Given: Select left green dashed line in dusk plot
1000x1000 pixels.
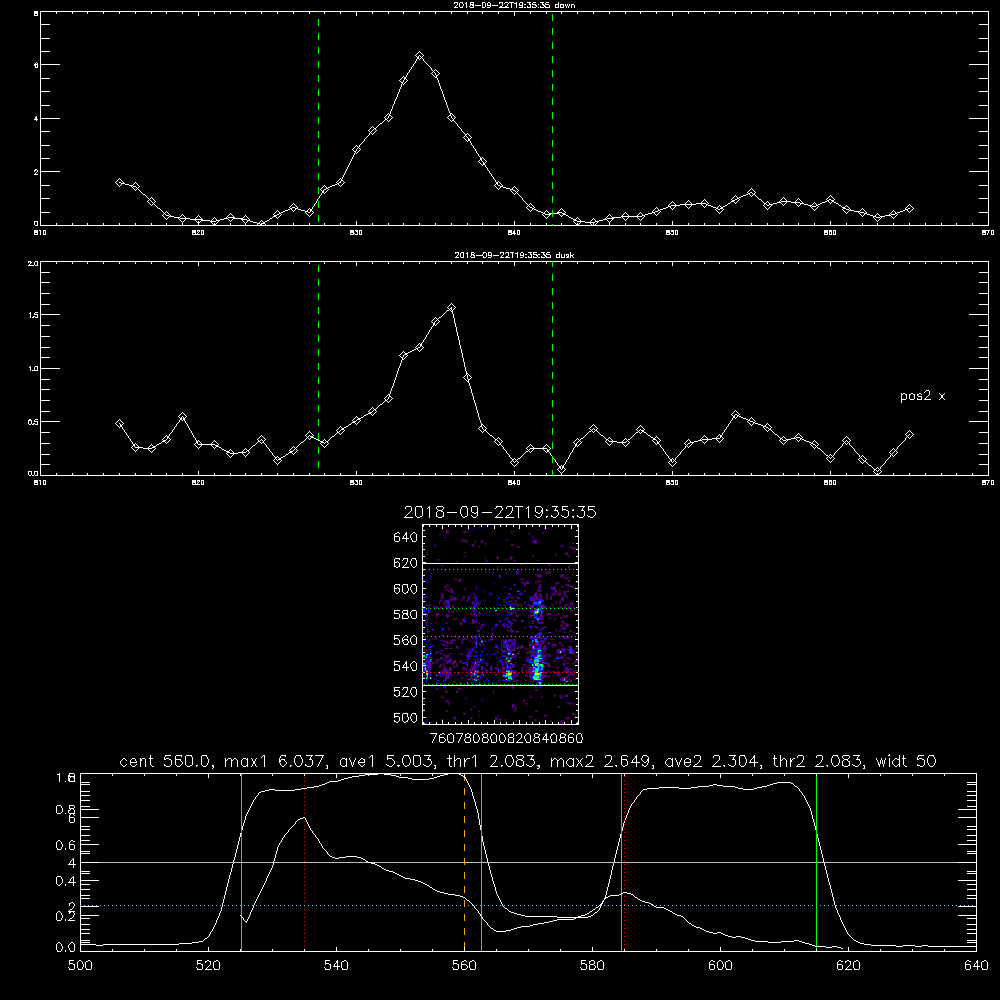Looking at the screenshot, I should (318, 369).
